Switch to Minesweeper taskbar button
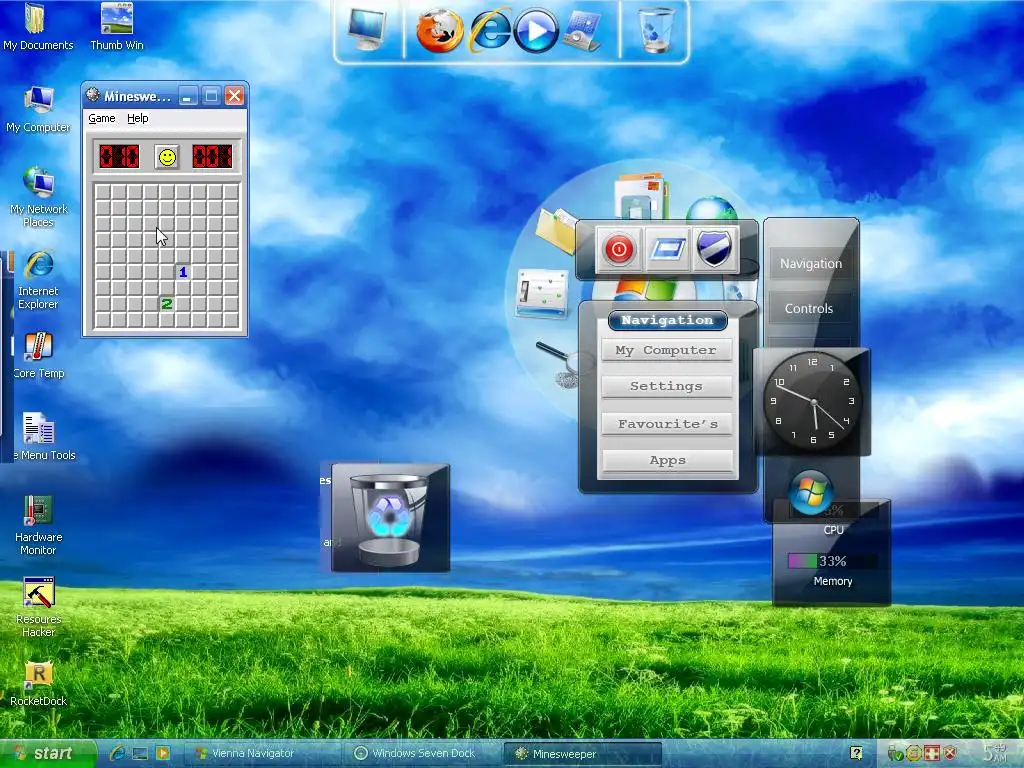 pos(583,754)
